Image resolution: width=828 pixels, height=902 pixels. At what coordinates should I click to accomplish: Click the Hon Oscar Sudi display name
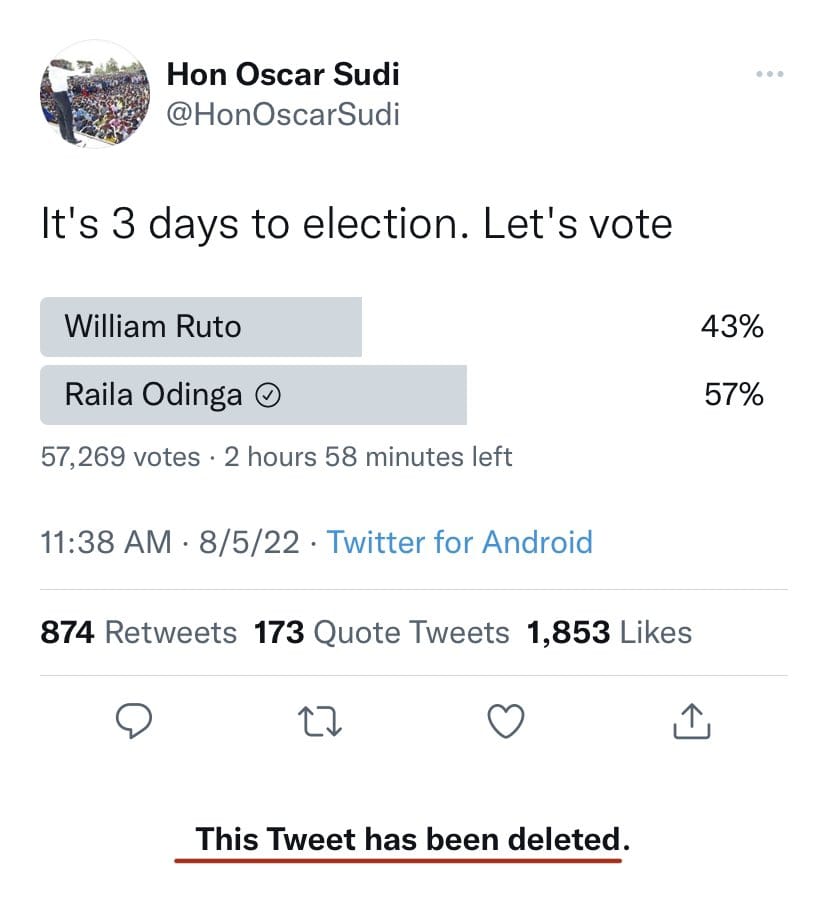tap(283, 73)
